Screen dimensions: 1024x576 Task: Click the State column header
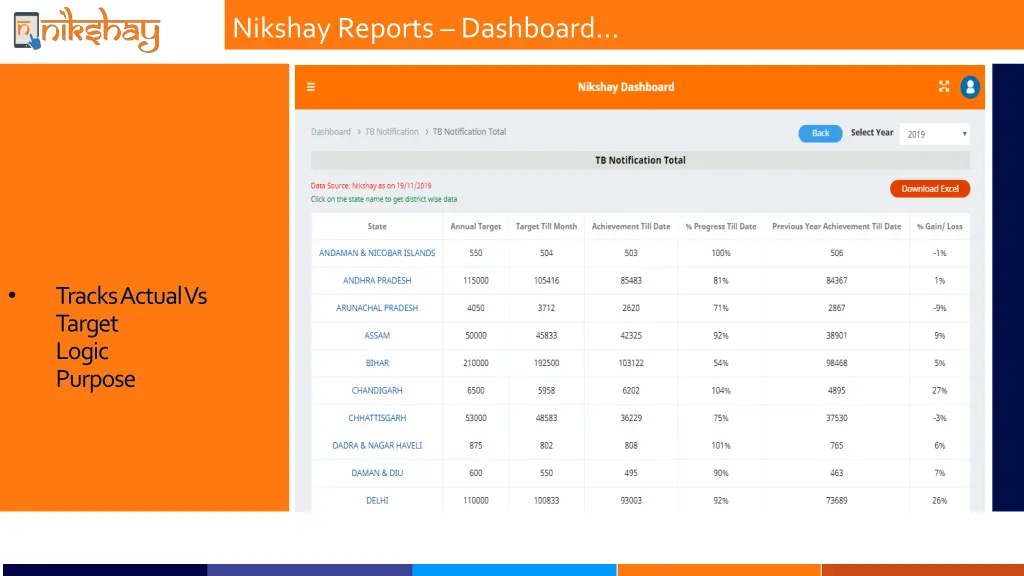(377, 227)
